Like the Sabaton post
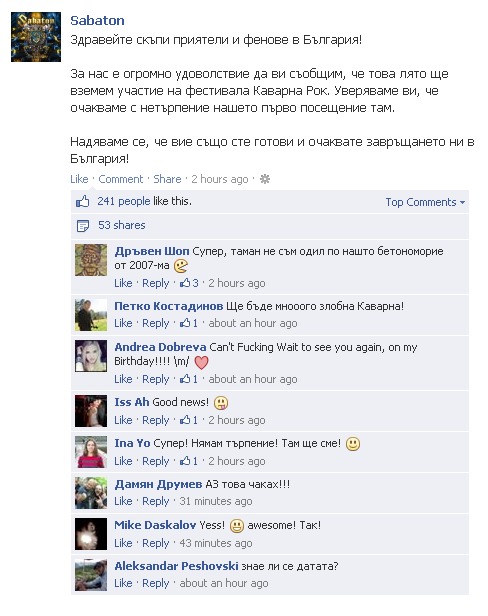488x616 pixels. click(x=79, y=179)
